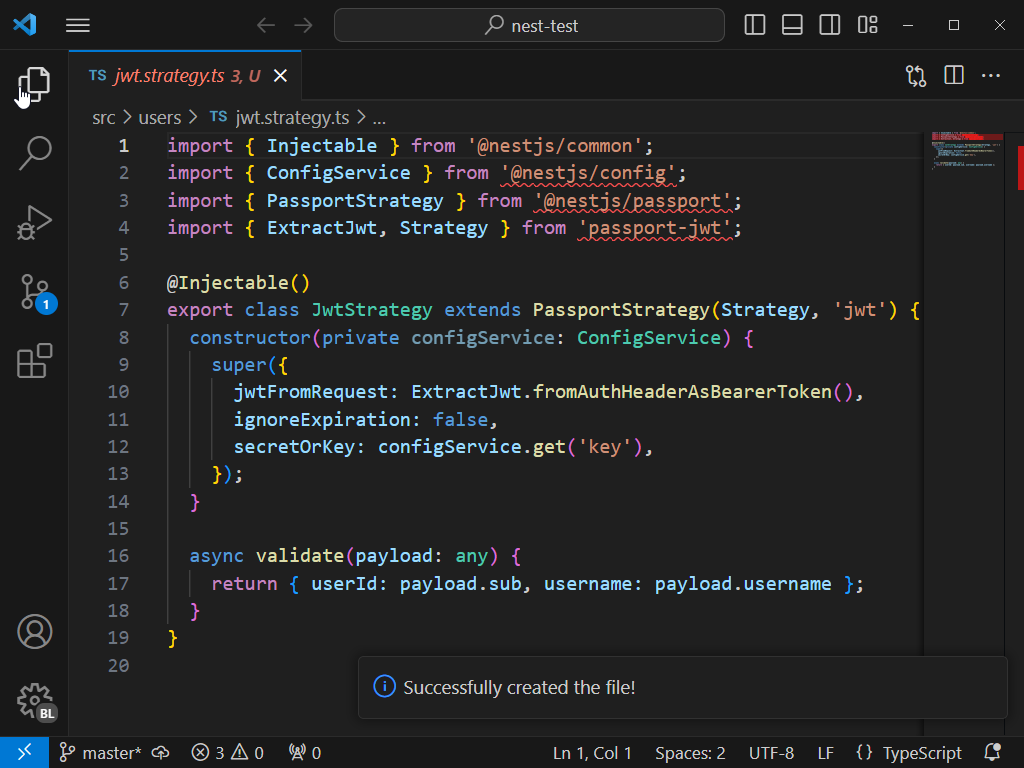Go back with the left arrow
Viewport: 1024px width, 768px height.
266,25
